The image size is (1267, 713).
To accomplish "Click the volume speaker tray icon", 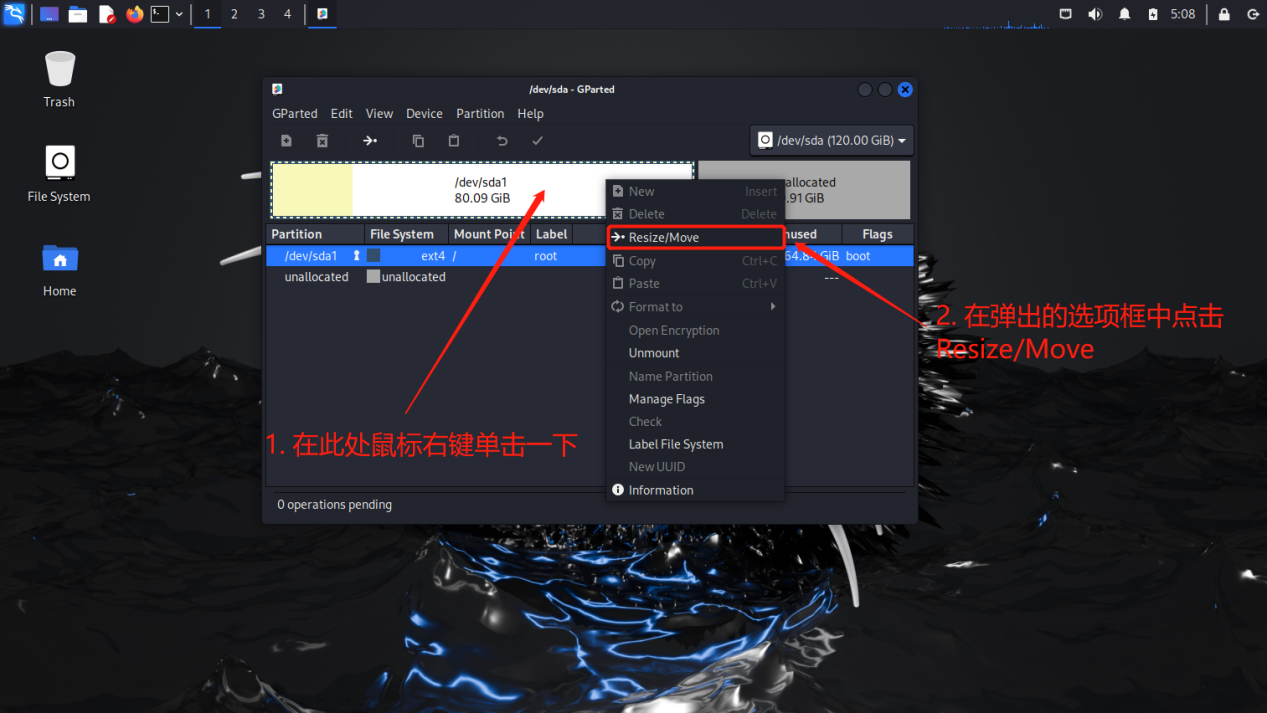I will tap(1095, 14).
